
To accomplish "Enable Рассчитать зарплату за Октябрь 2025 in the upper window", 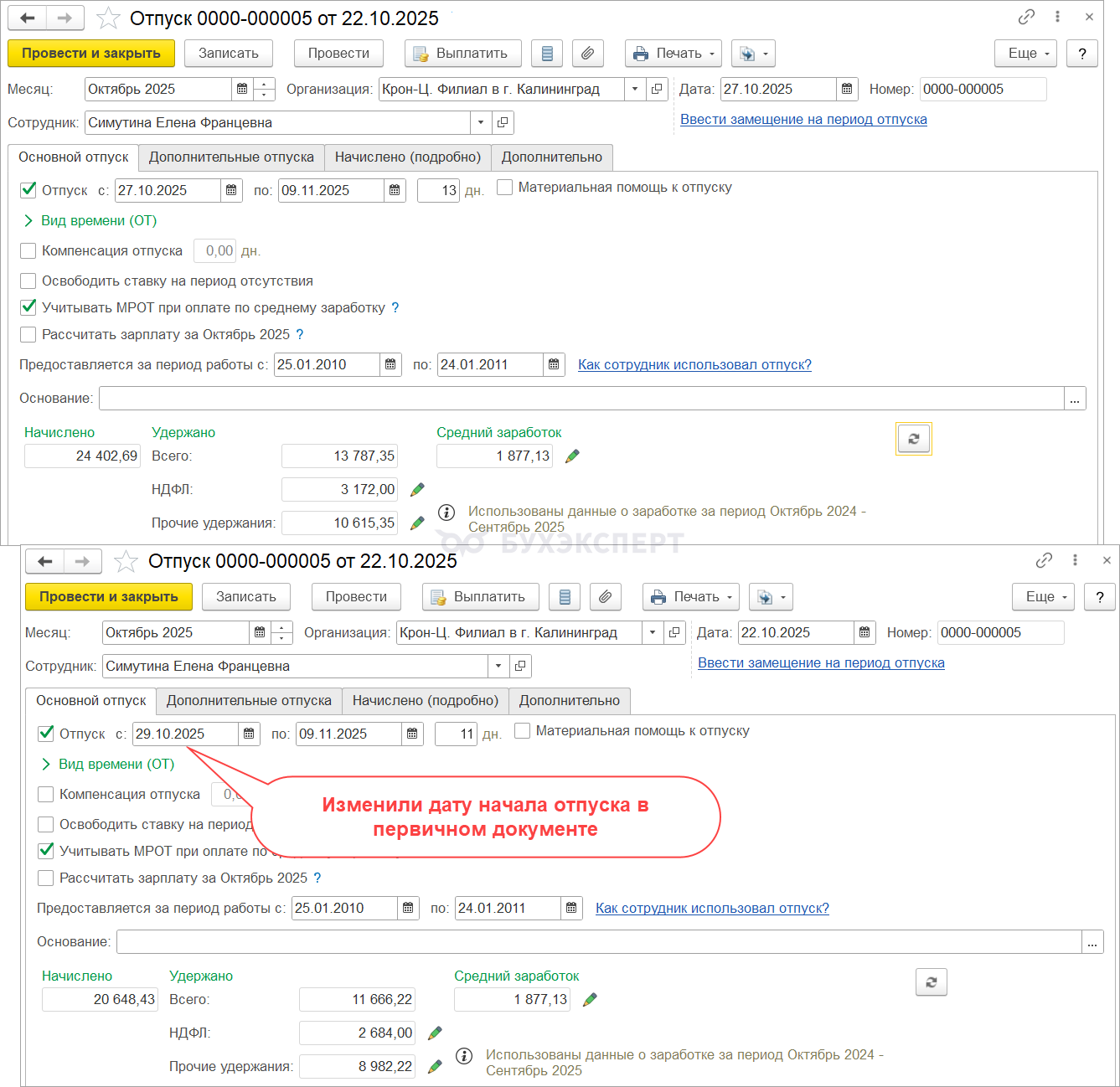I will pyautogui.click(x=28, y=335).
